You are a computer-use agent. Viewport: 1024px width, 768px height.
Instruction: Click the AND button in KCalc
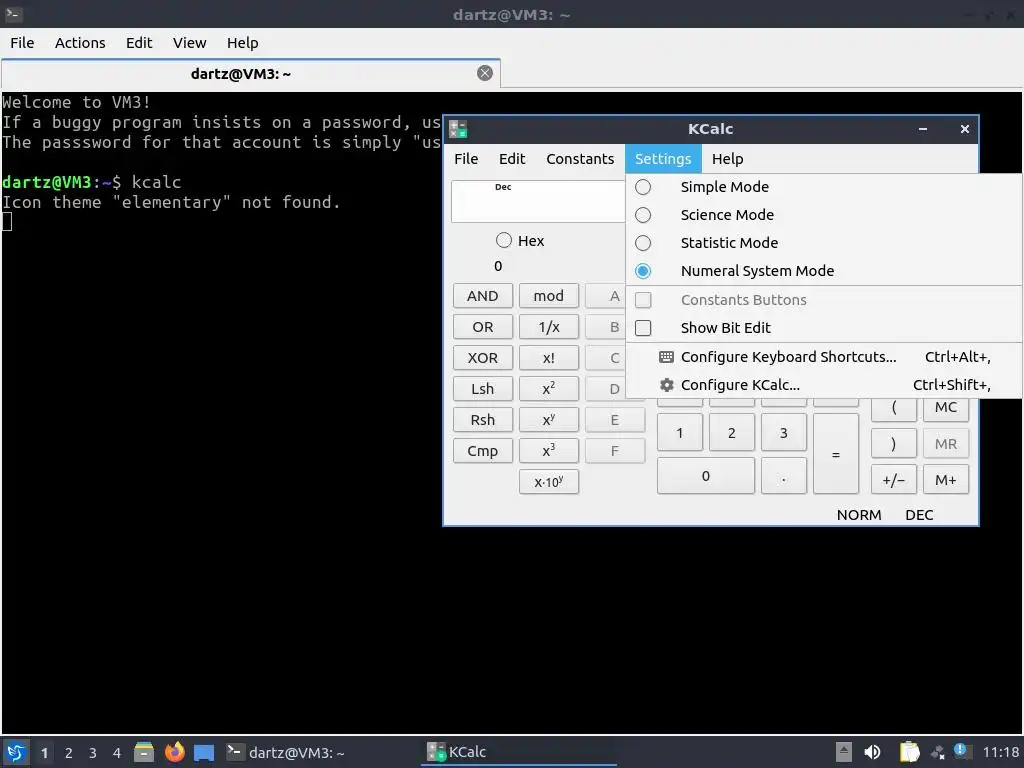click(483, 296)
